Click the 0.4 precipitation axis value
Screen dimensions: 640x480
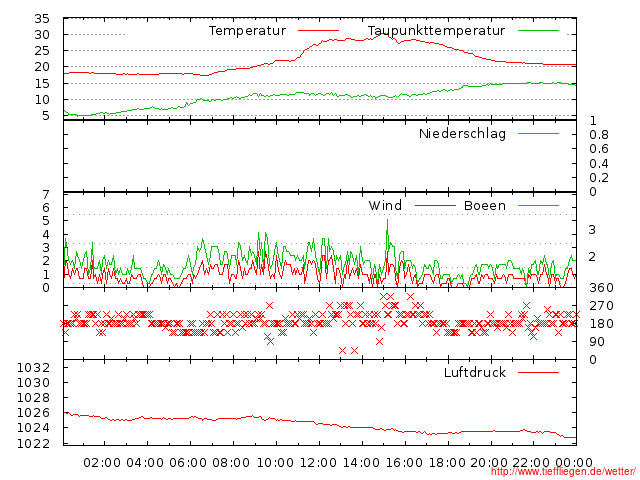(599, 164)
